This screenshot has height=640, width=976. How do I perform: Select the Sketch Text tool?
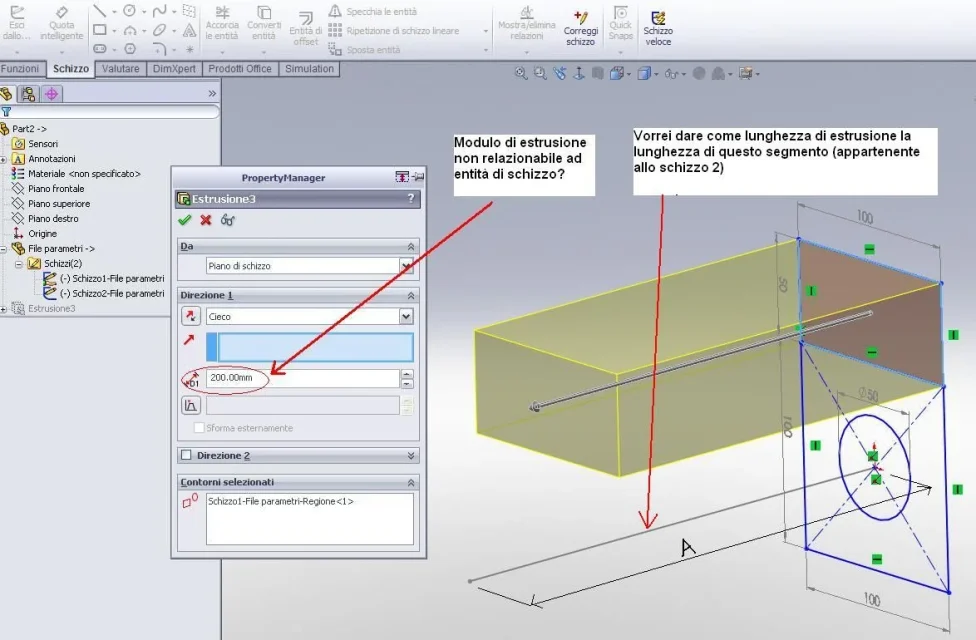coord(190,30)
